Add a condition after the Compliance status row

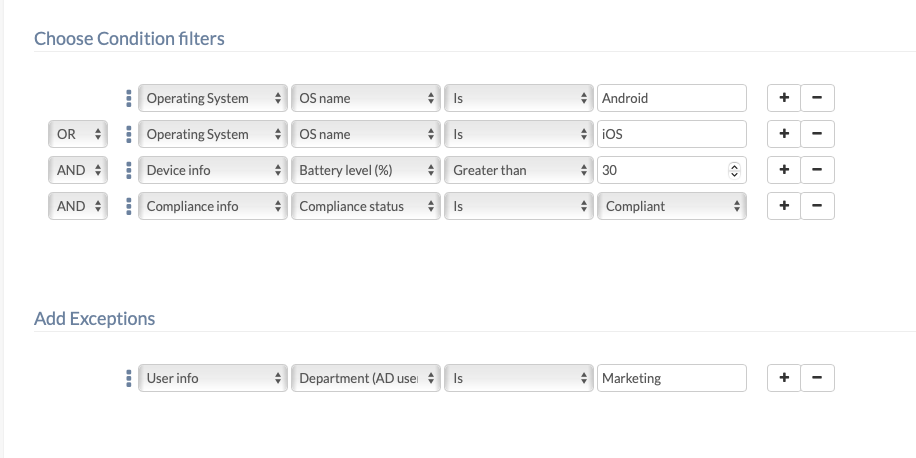784,206
